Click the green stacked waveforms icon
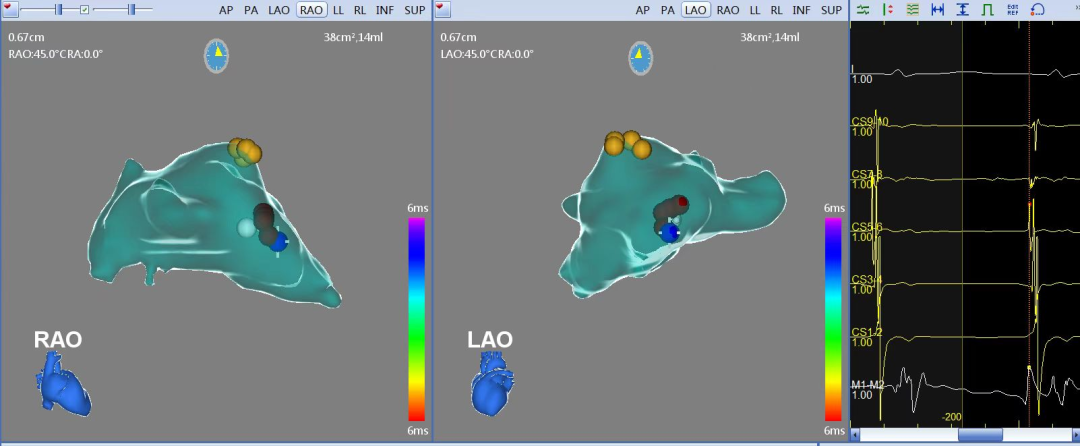The image size is (1080, 446). tap(911, 9)
